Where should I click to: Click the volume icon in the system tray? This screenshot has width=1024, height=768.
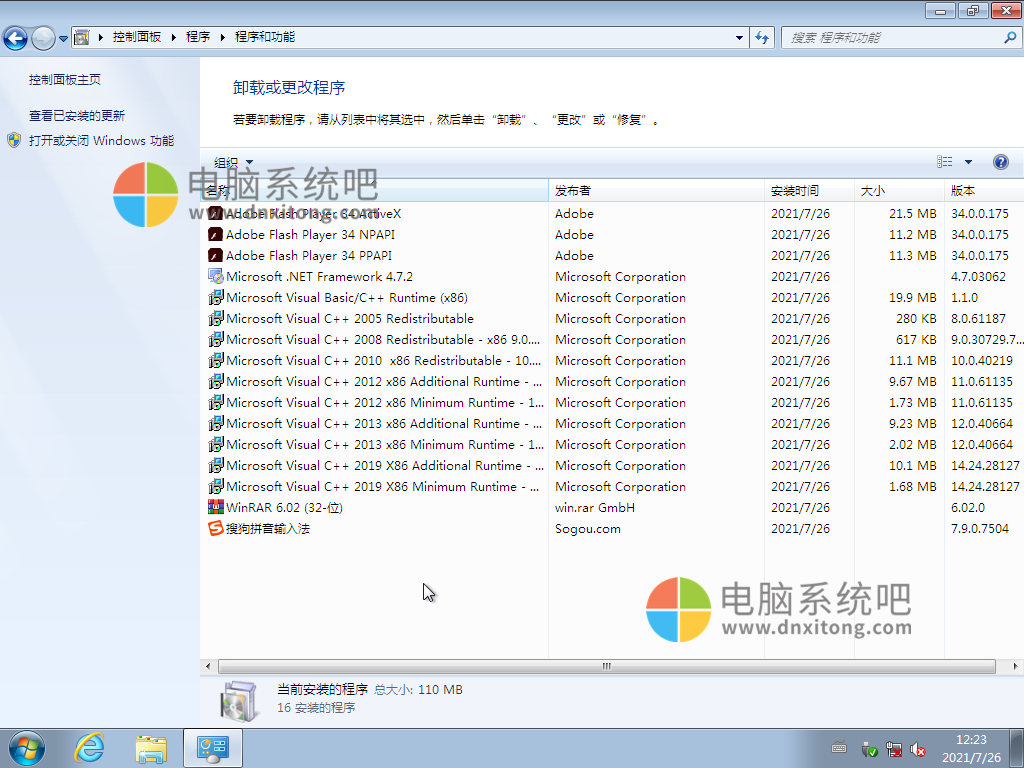pyautogui.click(x=918, y=750)
